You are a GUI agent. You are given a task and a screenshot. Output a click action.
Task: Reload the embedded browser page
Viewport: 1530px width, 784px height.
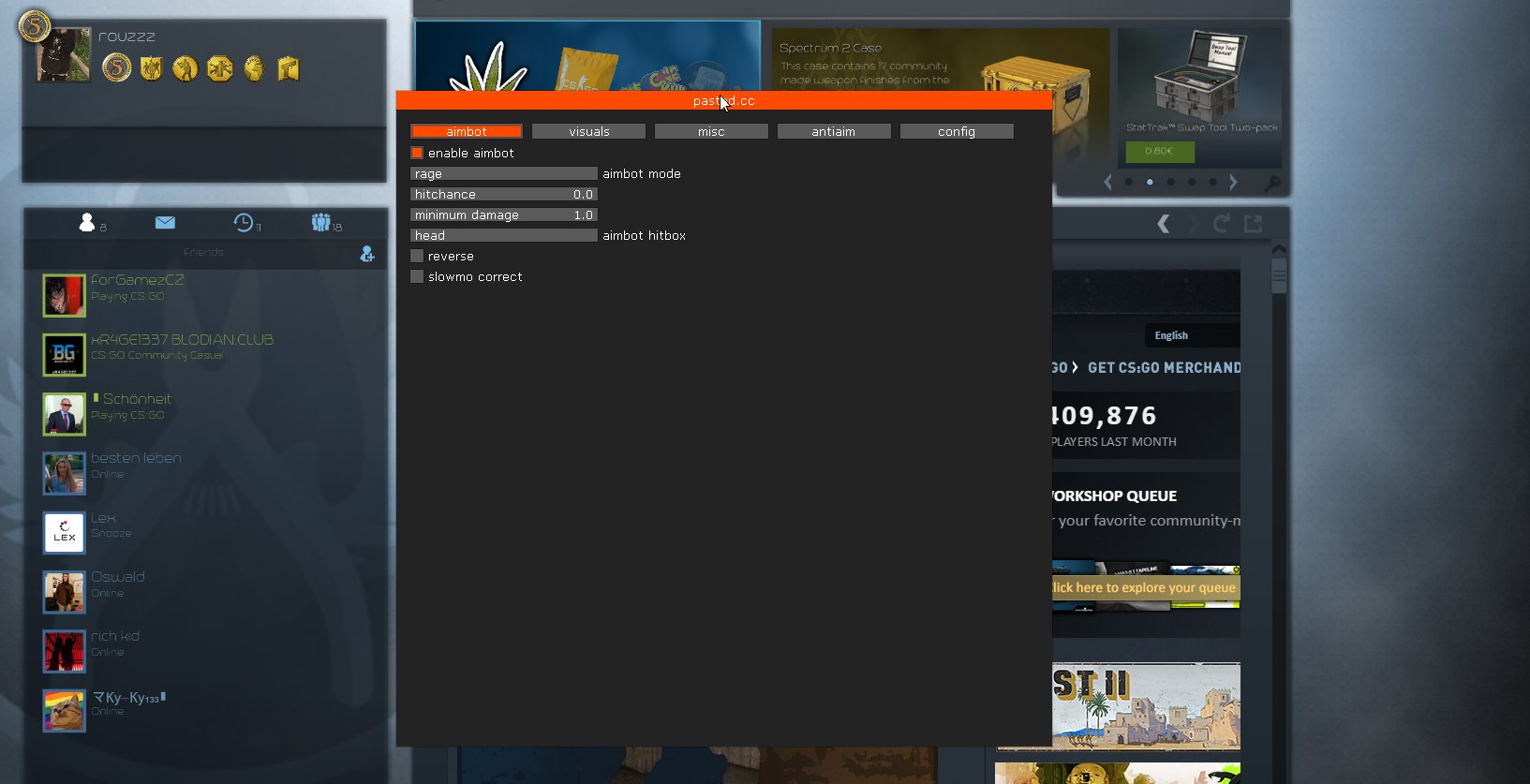1221,224
